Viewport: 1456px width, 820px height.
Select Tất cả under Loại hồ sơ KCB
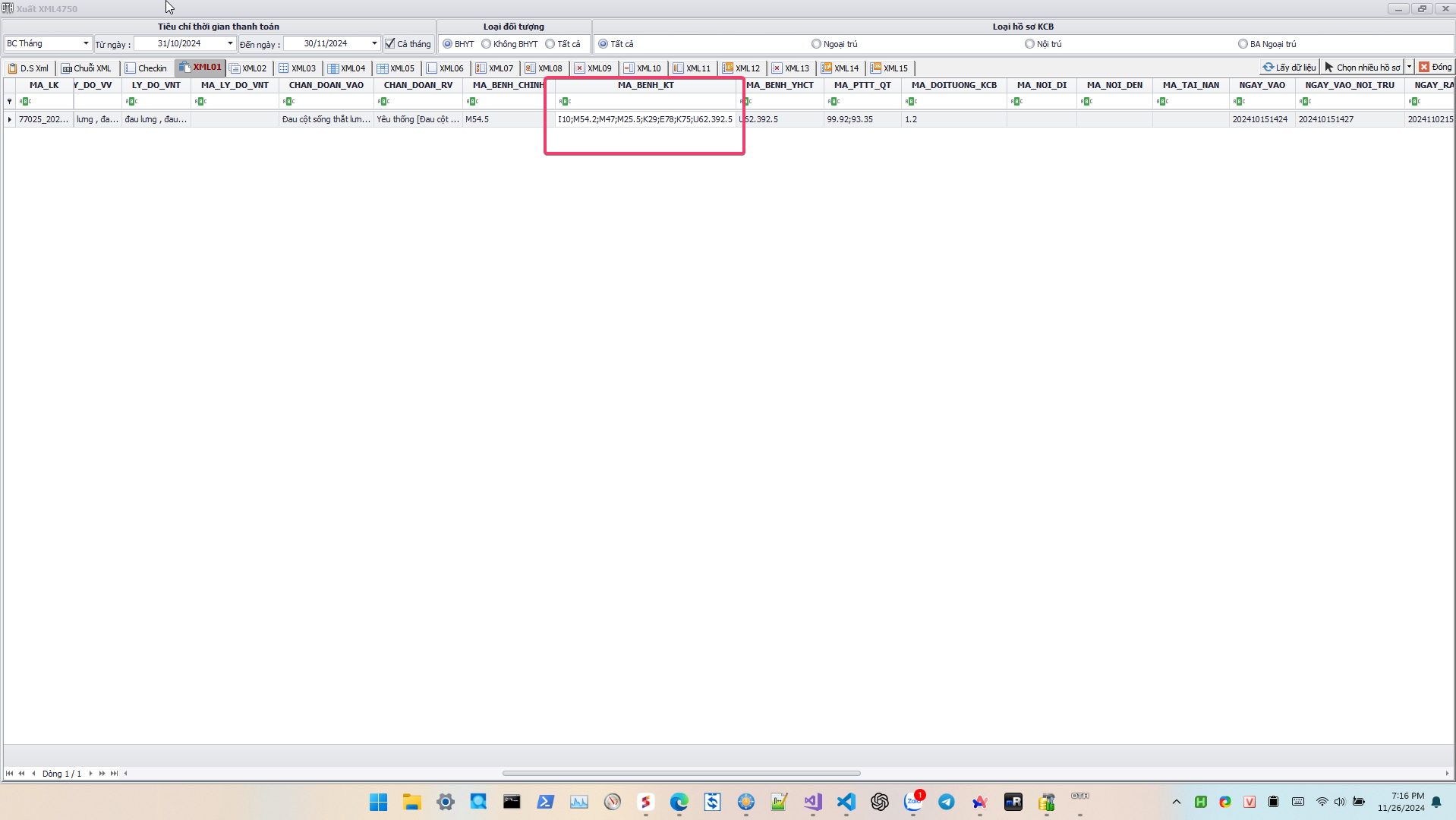click(x=604, y=44)
